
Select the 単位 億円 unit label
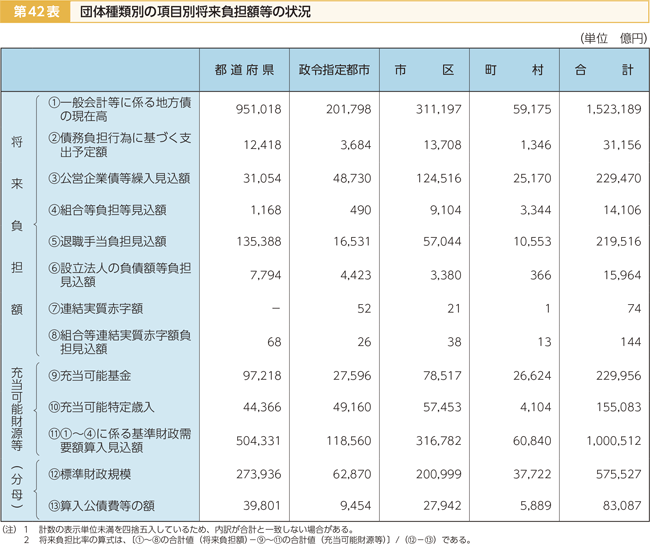click(614, 39)
